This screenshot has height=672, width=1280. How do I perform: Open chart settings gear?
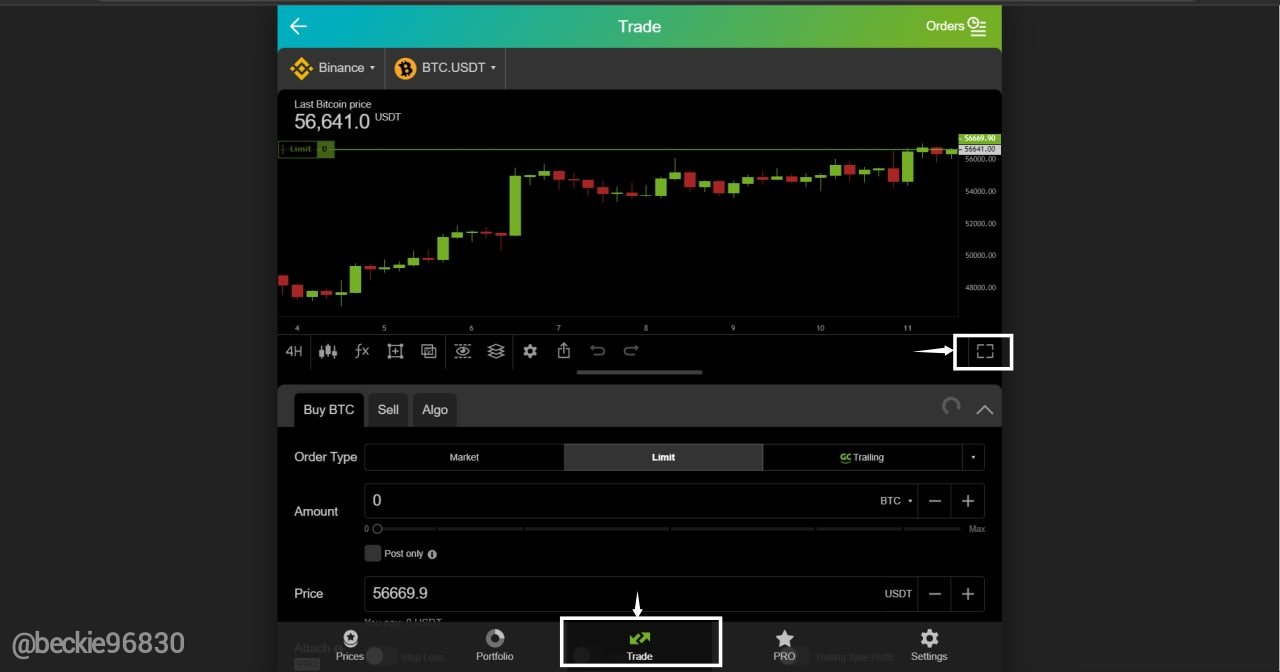(530, 351)
